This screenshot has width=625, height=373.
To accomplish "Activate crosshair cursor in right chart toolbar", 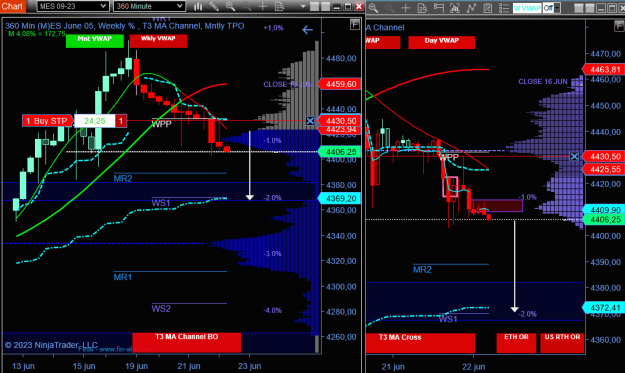I will pyautogui.click(x=405, y=8).
